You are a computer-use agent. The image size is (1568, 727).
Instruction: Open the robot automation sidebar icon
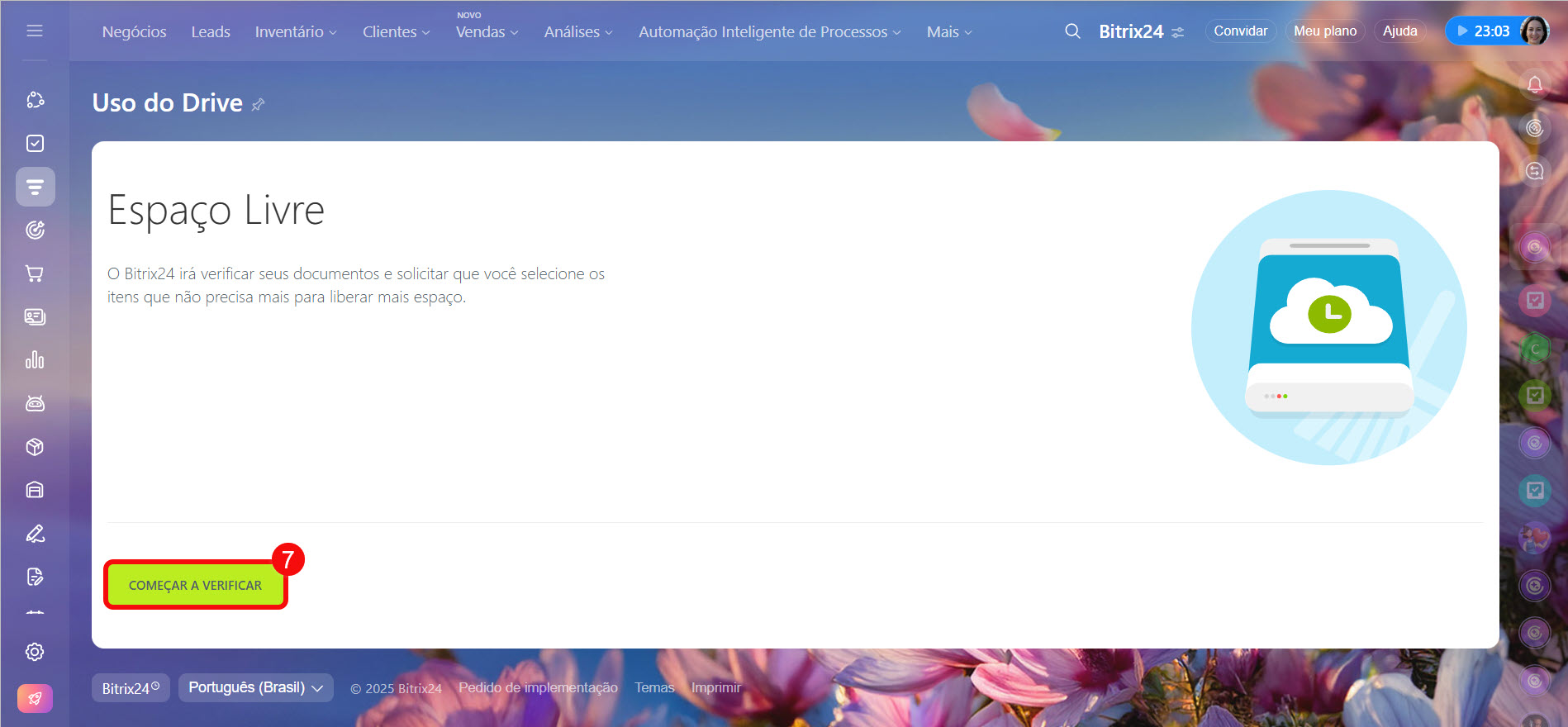(35, 403)
